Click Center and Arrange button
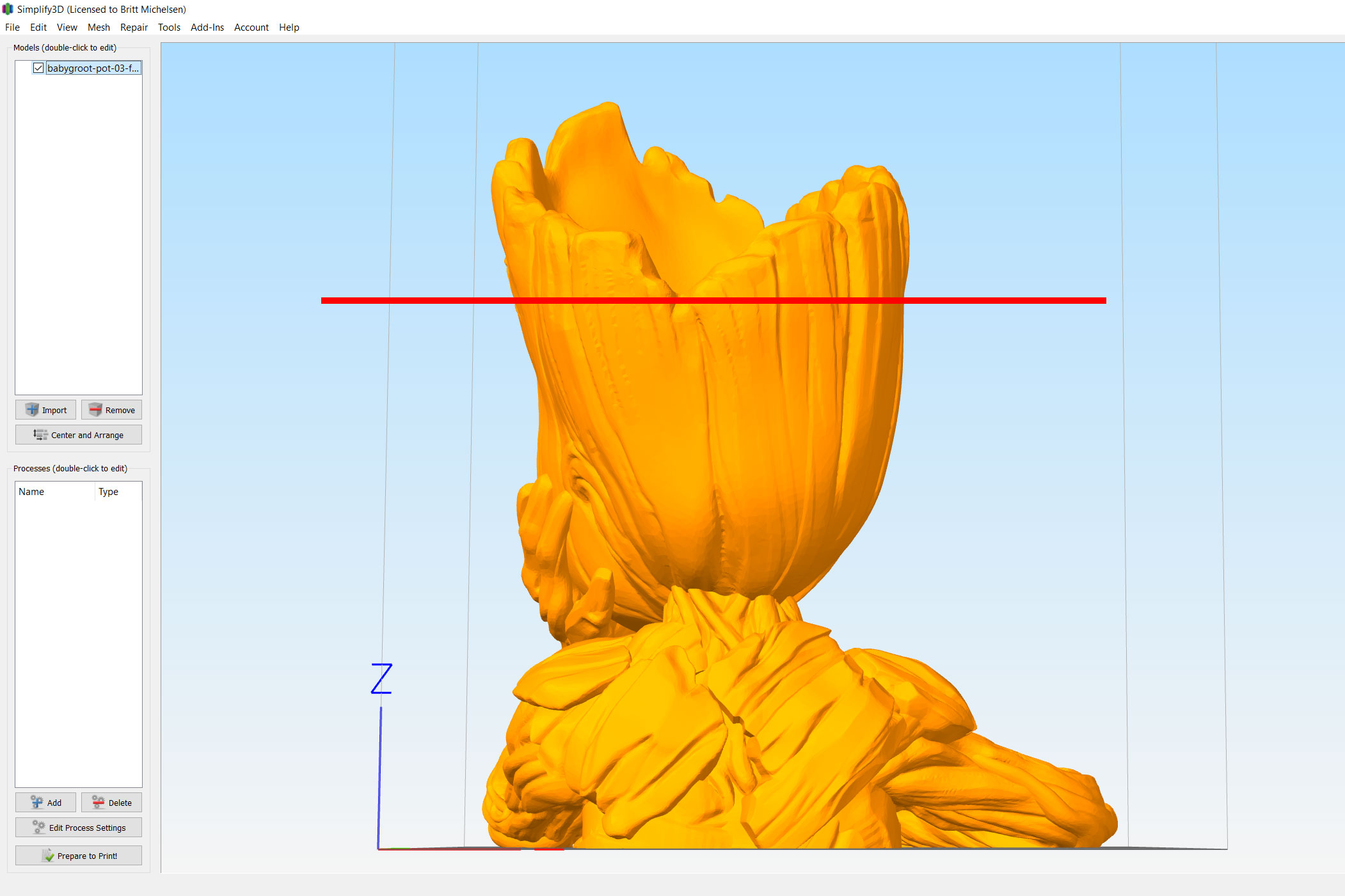This screenshot has height=896, width=1345. click(79, 435)
